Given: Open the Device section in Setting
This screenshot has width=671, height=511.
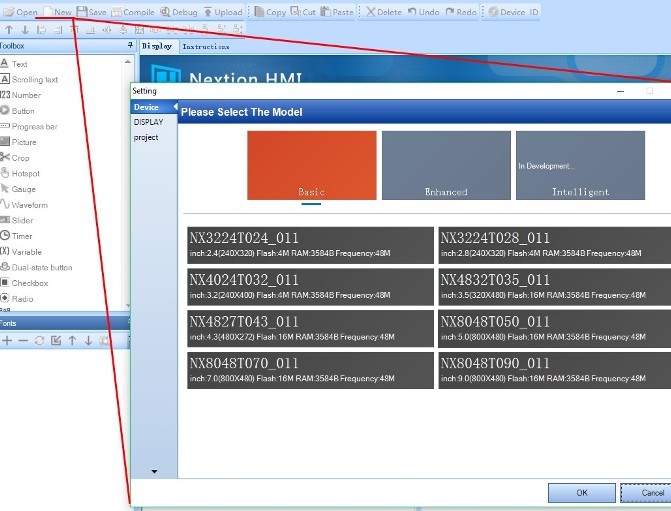Looking at the screenshot, I should point(154,107).
